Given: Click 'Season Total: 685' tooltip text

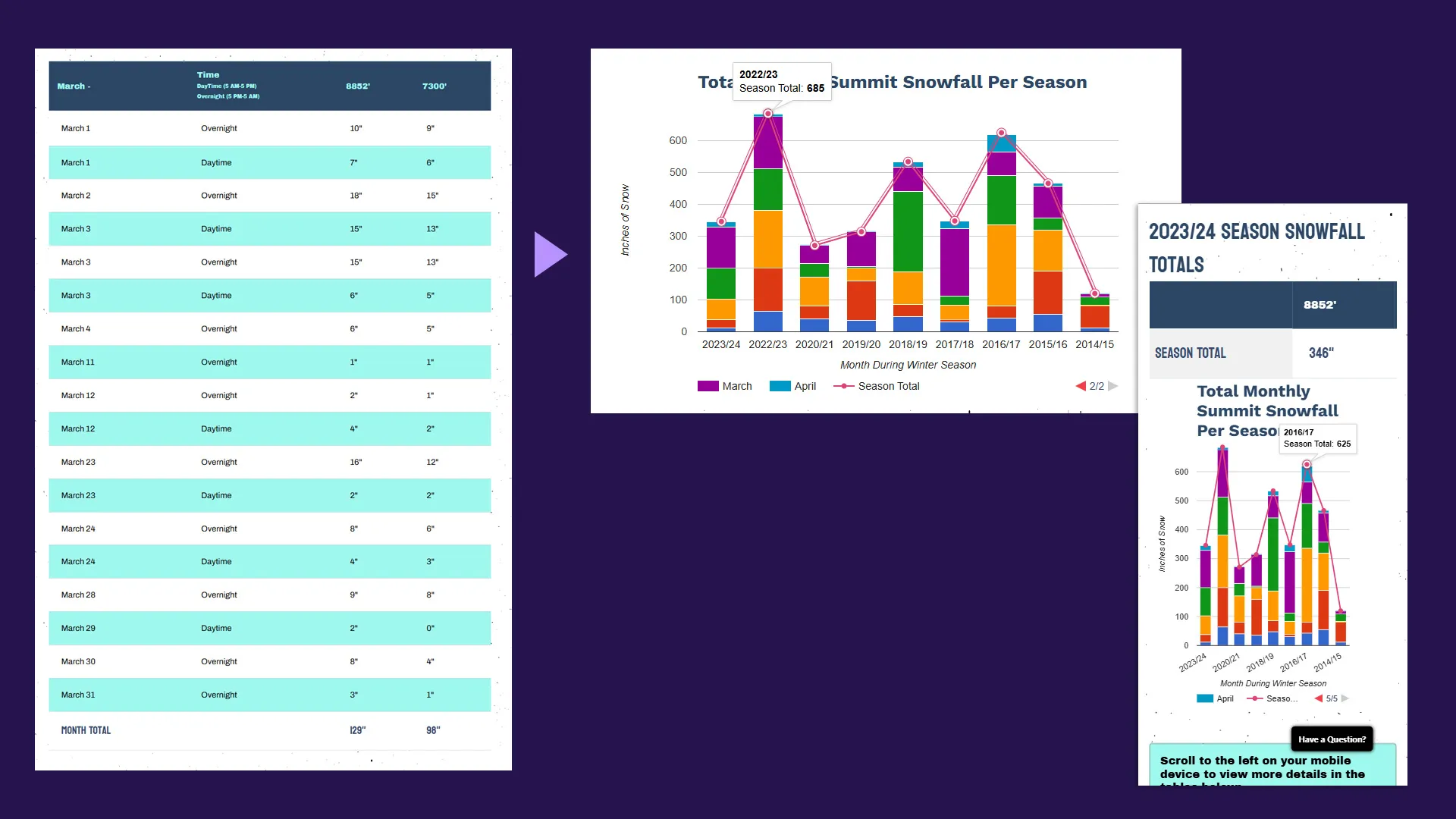Looking at the screenshot, I should (782, 88).
